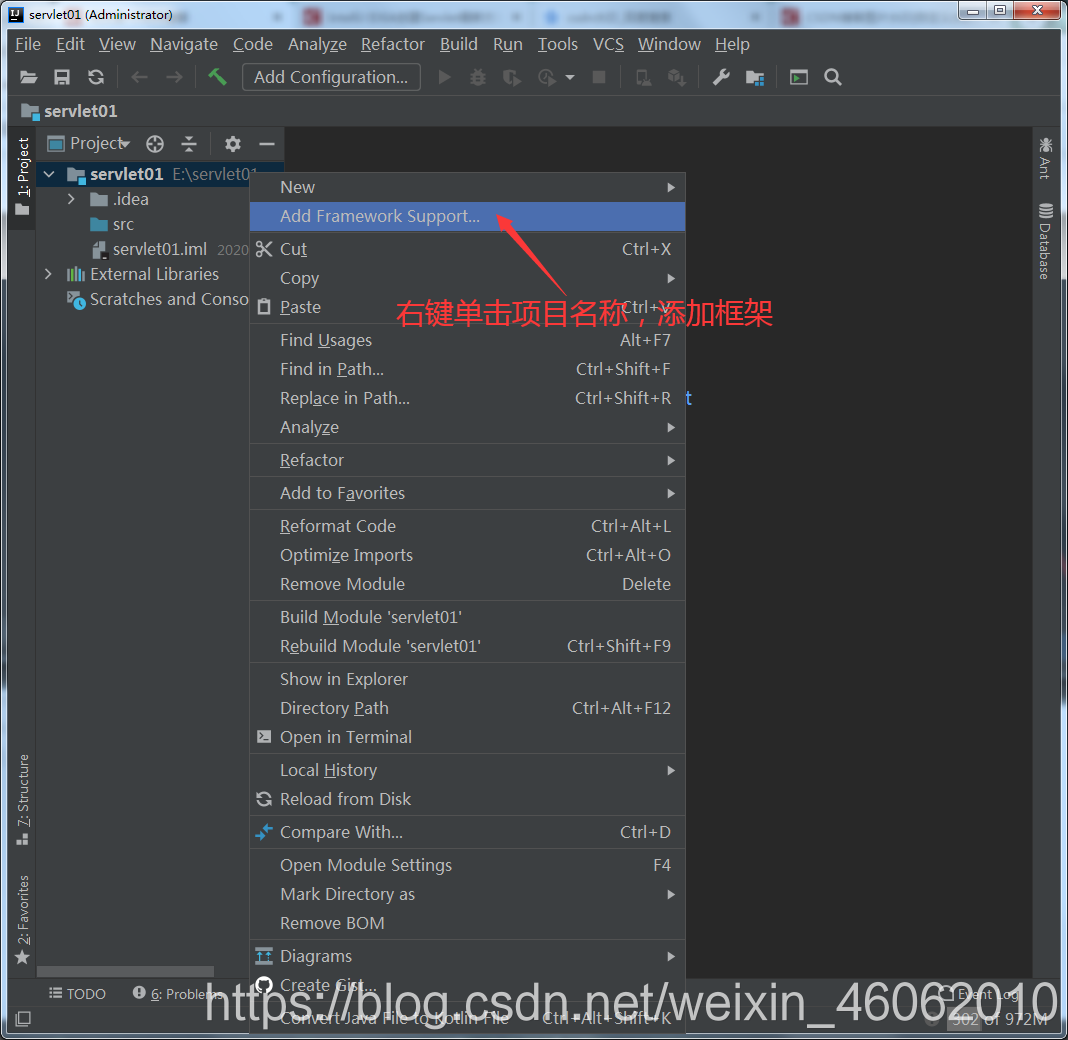Click the Save All toolbar icon
This screenshot has height=1040, width=1068.
pos(62,77)
